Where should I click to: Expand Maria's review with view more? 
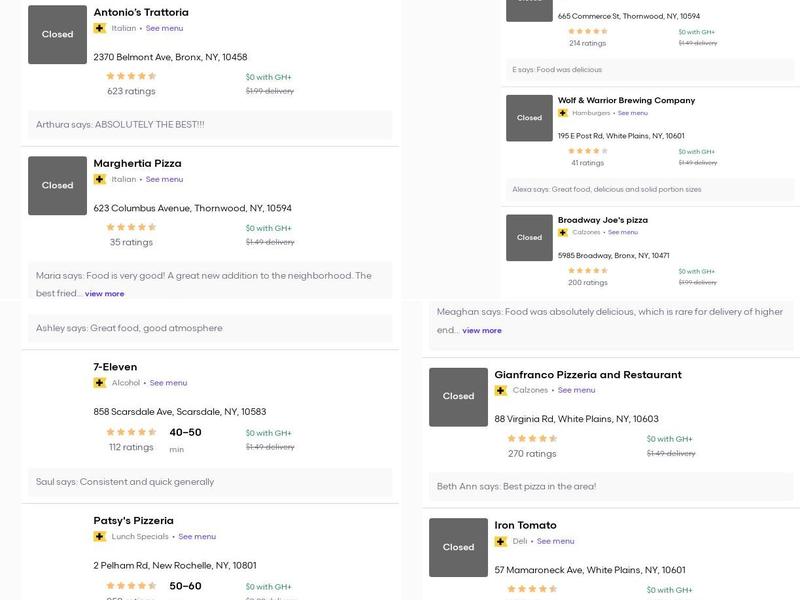coord(104,294)
